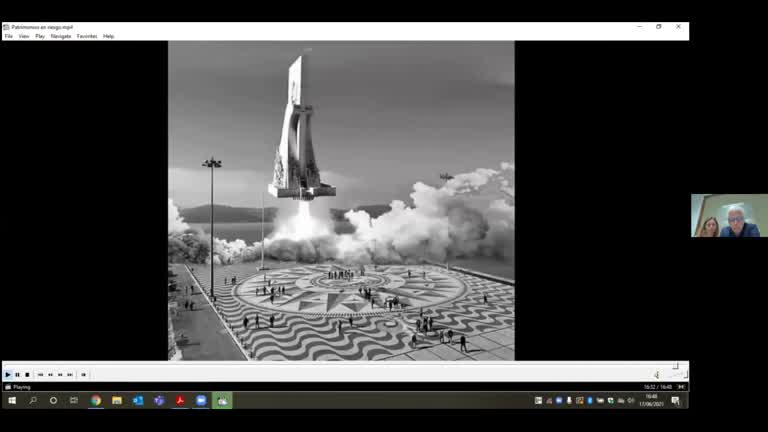The image size is (768, 432).
Task: Open Windows taskbar search
Action: [x=33, y=401]
